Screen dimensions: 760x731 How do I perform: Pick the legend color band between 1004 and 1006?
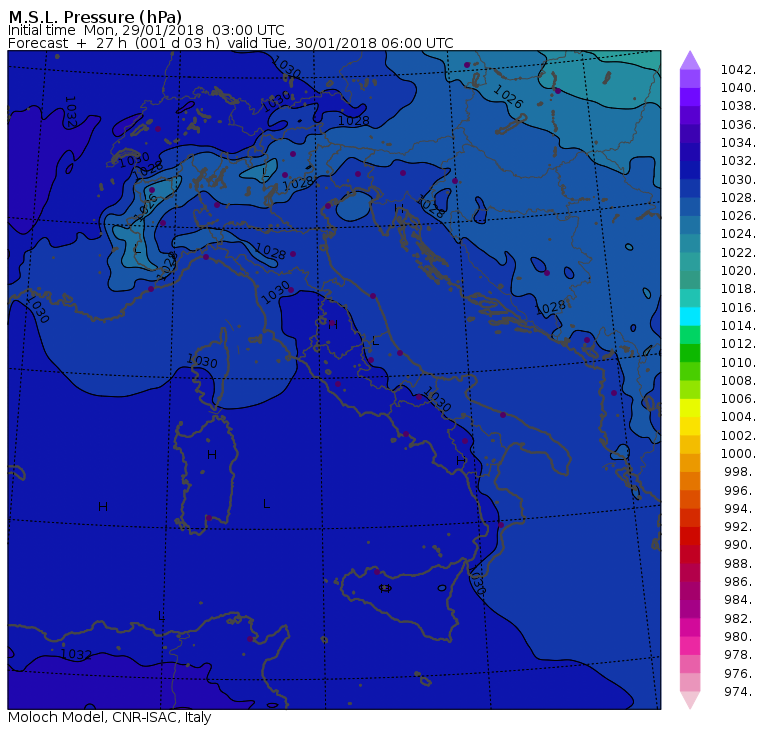point(690,408)
